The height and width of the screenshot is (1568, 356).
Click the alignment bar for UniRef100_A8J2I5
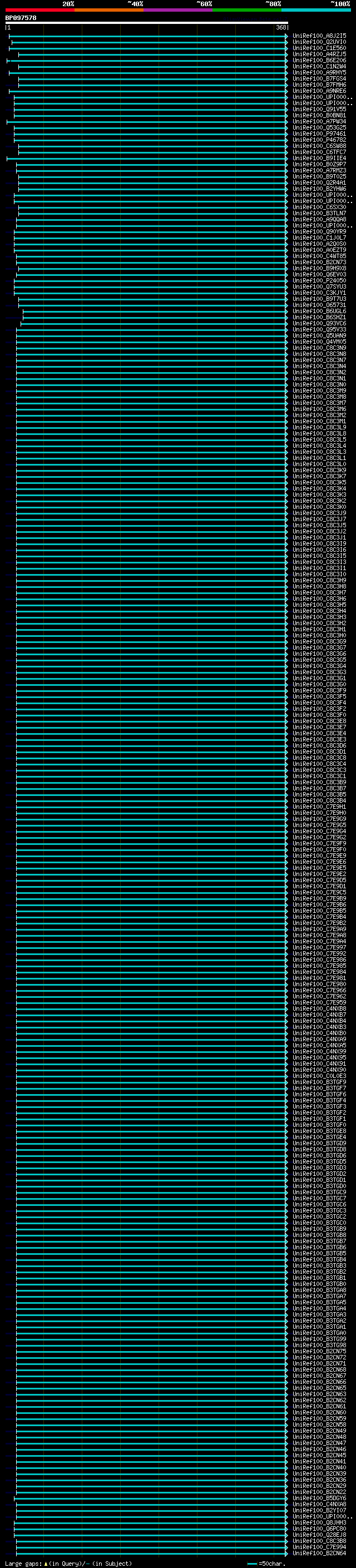149,36
